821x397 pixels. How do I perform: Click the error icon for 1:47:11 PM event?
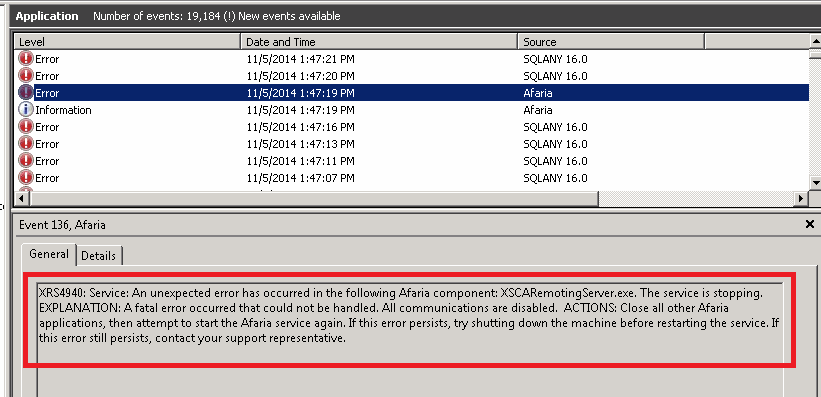tap(26, 161)
